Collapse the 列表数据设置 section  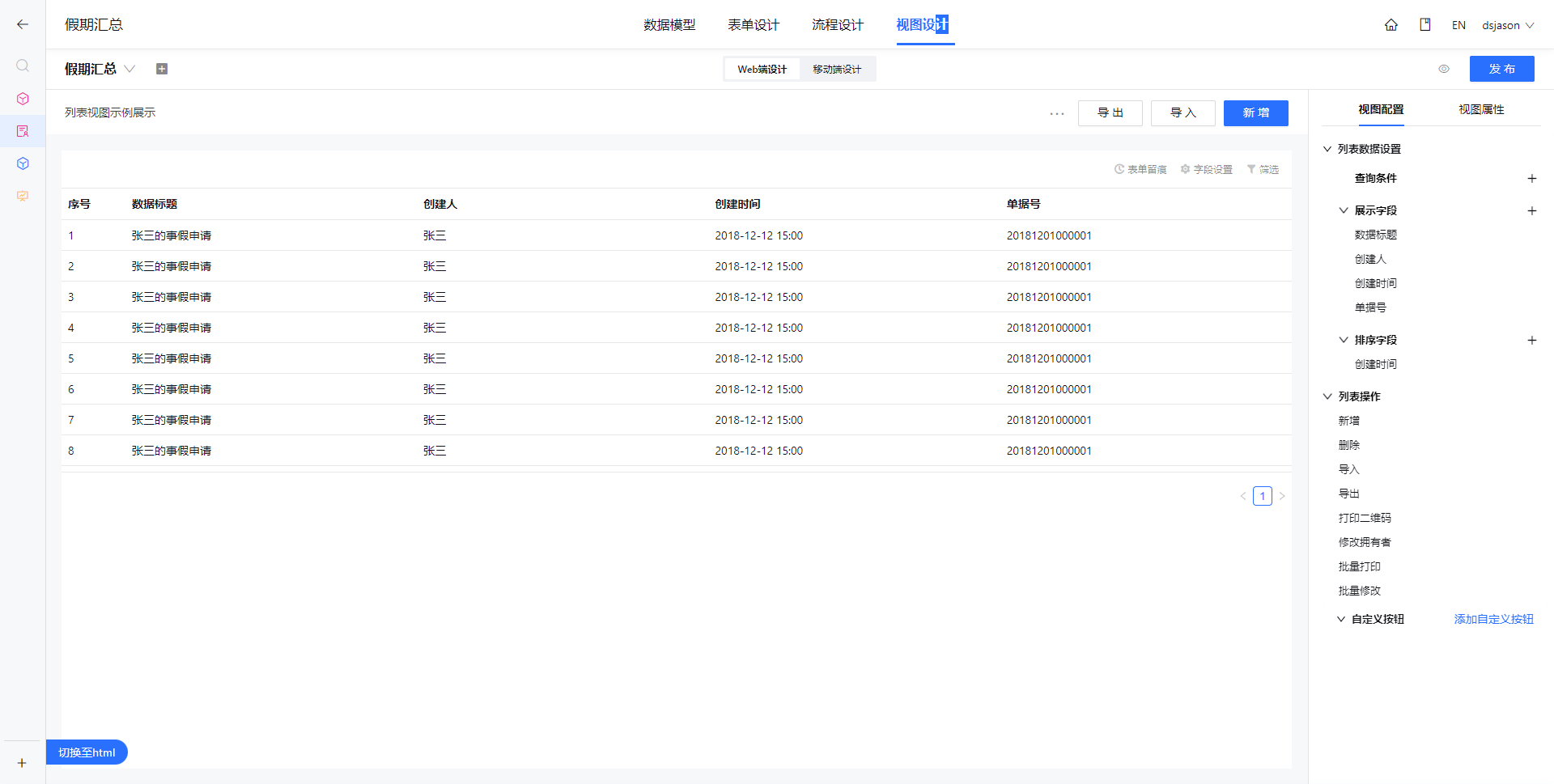[1327, 149]
